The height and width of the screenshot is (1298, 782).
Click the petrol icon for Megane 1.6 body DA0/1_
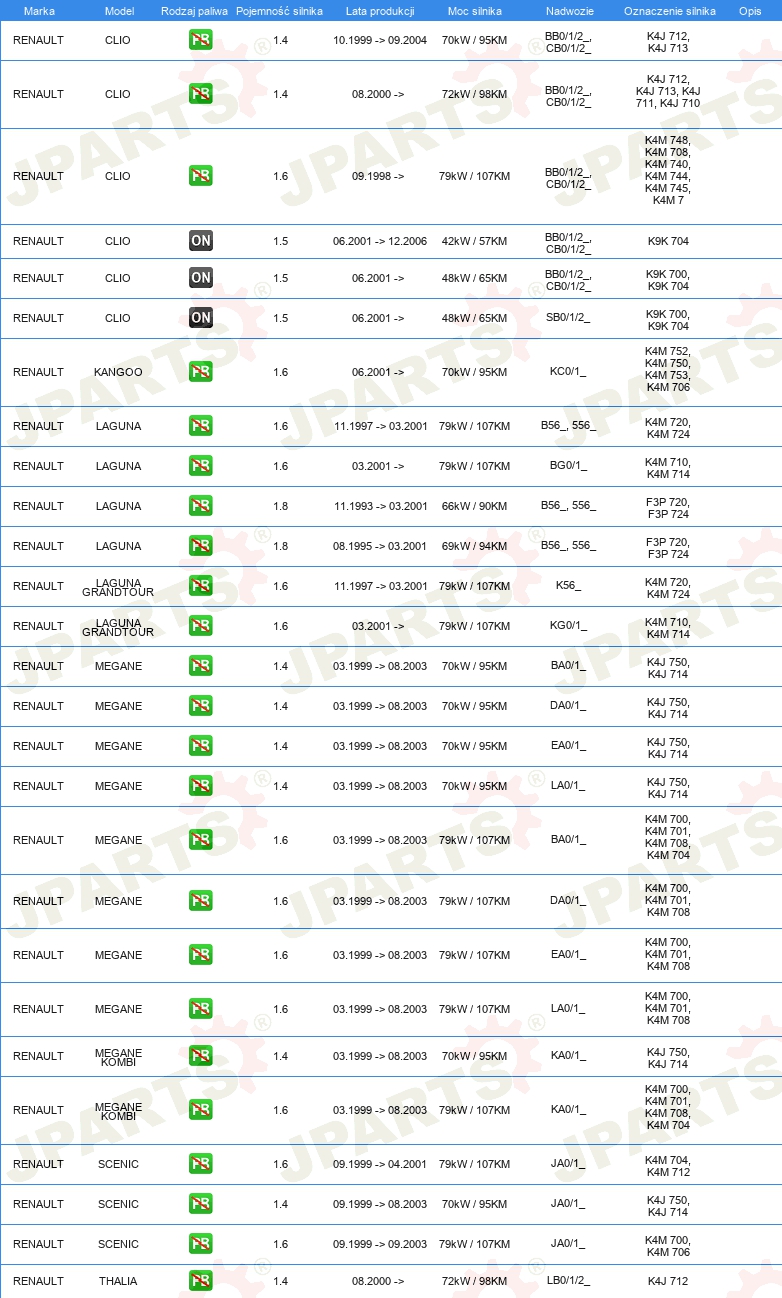[201, 901]
